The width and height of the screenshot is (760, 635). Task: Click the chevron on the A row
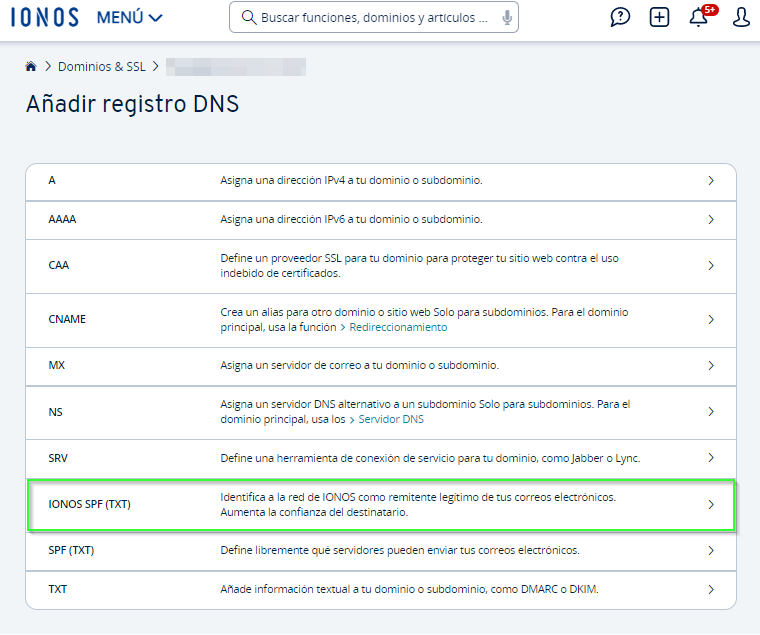(711, 181)
